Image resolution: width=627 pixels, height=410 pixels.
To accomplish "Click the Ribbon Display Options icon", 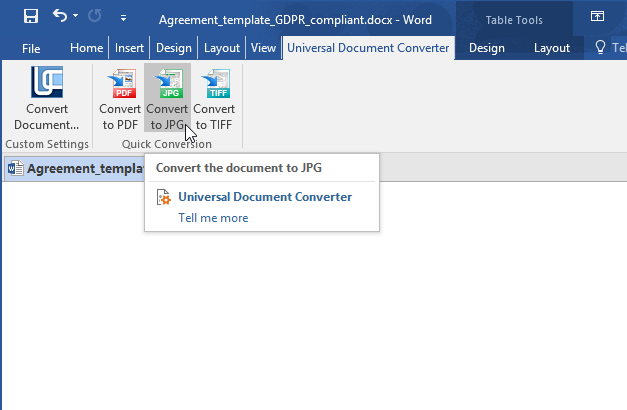I will coord(597,16).
